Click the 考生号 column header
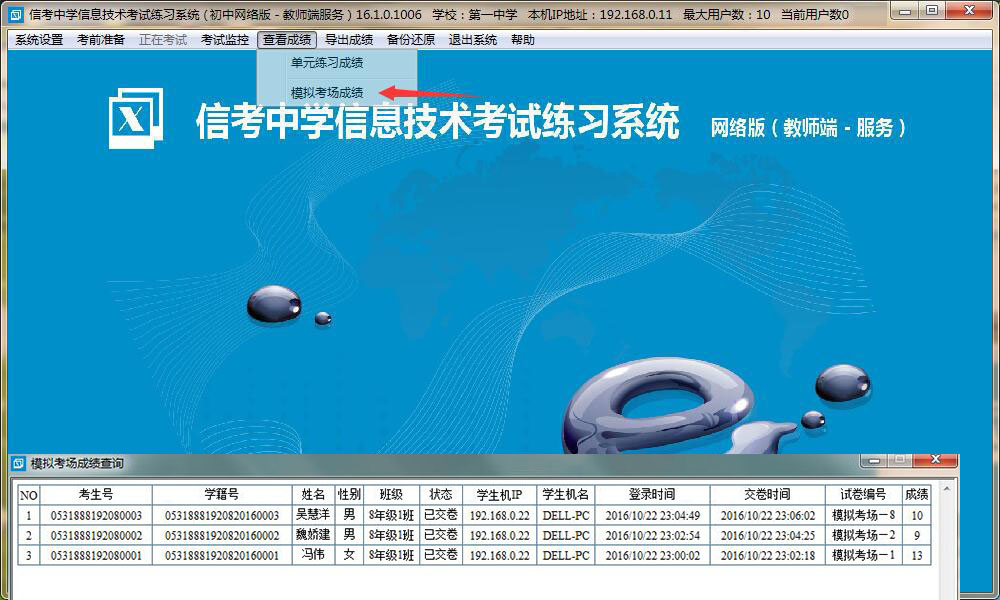This screenshot has width=1000, height=600. [96, 495]
